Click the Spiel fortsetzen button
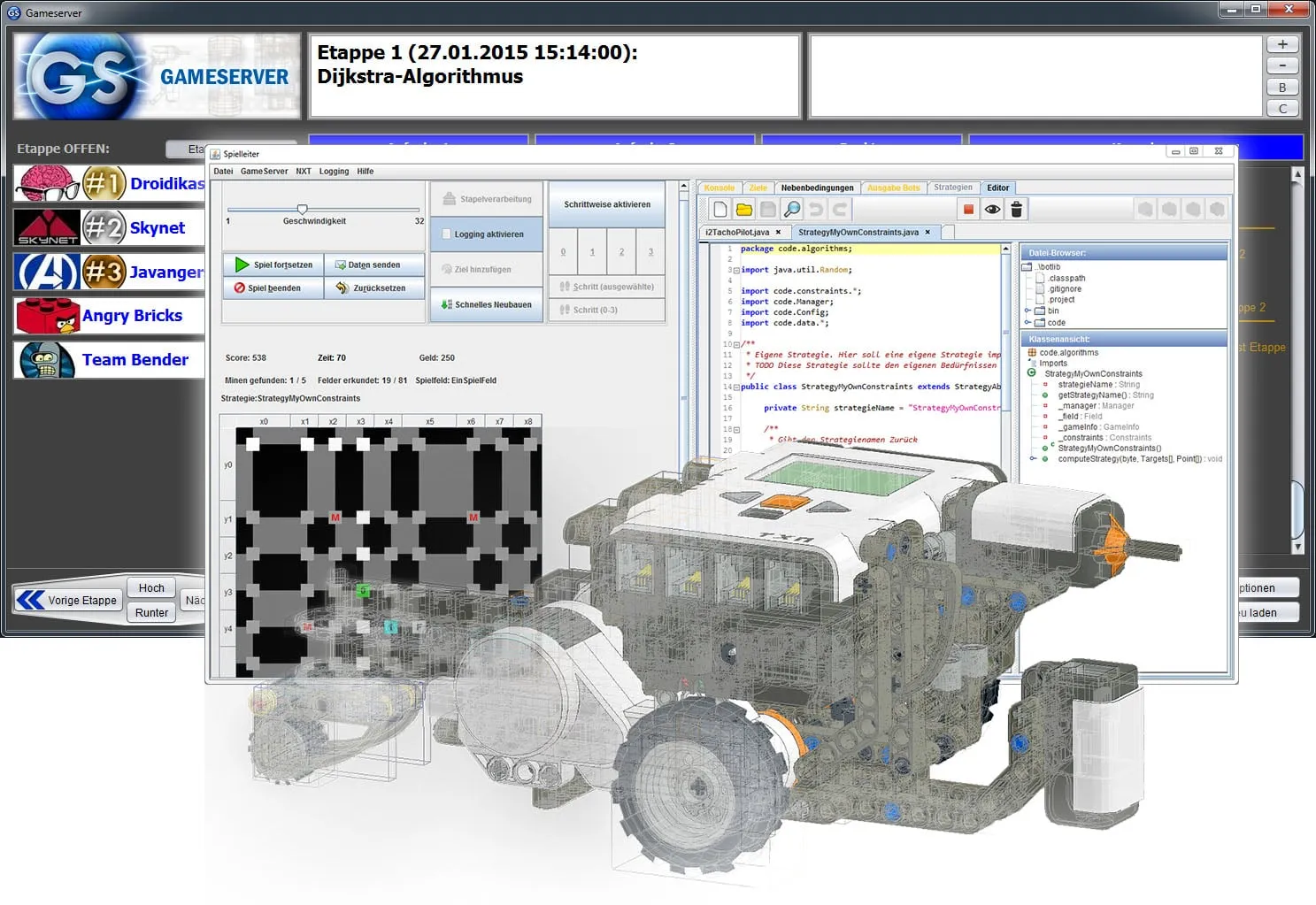Viewport: 1316px width, 905px height. [x=273, y=265]
